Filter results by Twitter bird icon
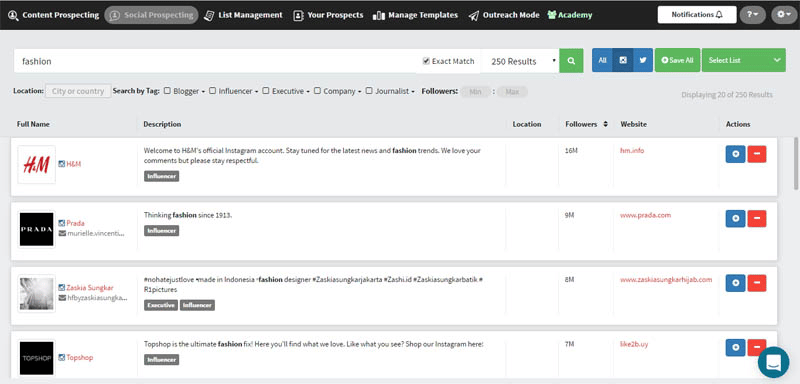Image resolution: width=800 pixels, height=384 pixels. coord(643,60)
